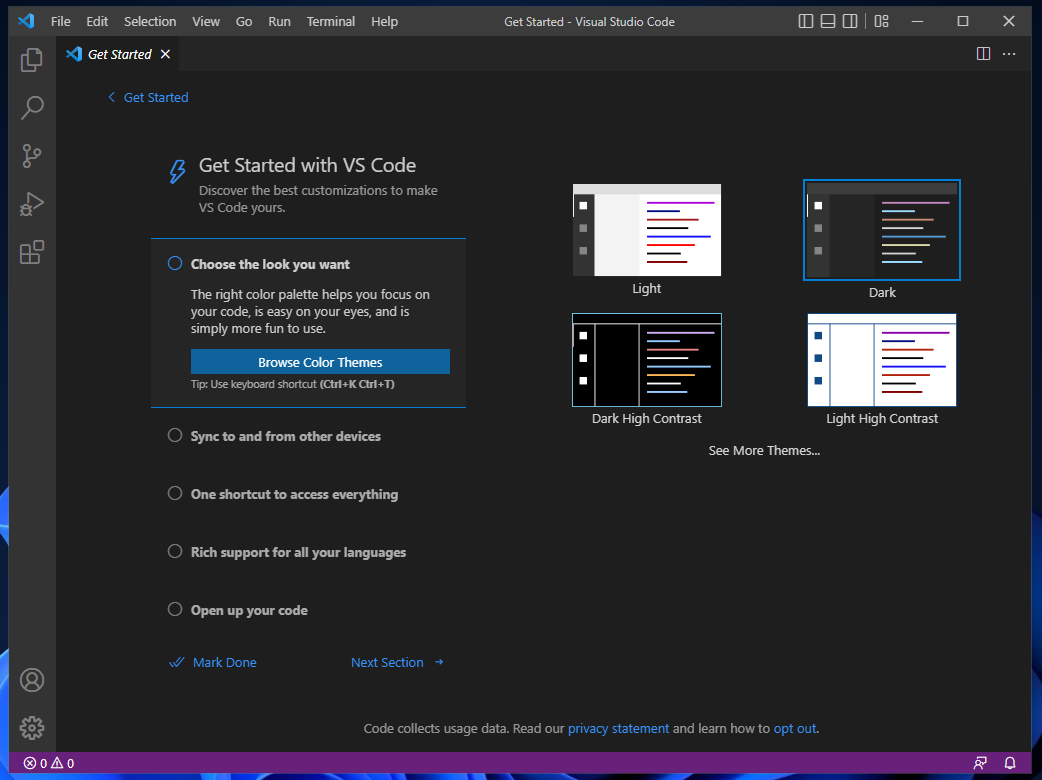Click the errors and warnings status indicator
Image resolution: width=1042 pixels, height=780 pixels.
click(49, 763)
